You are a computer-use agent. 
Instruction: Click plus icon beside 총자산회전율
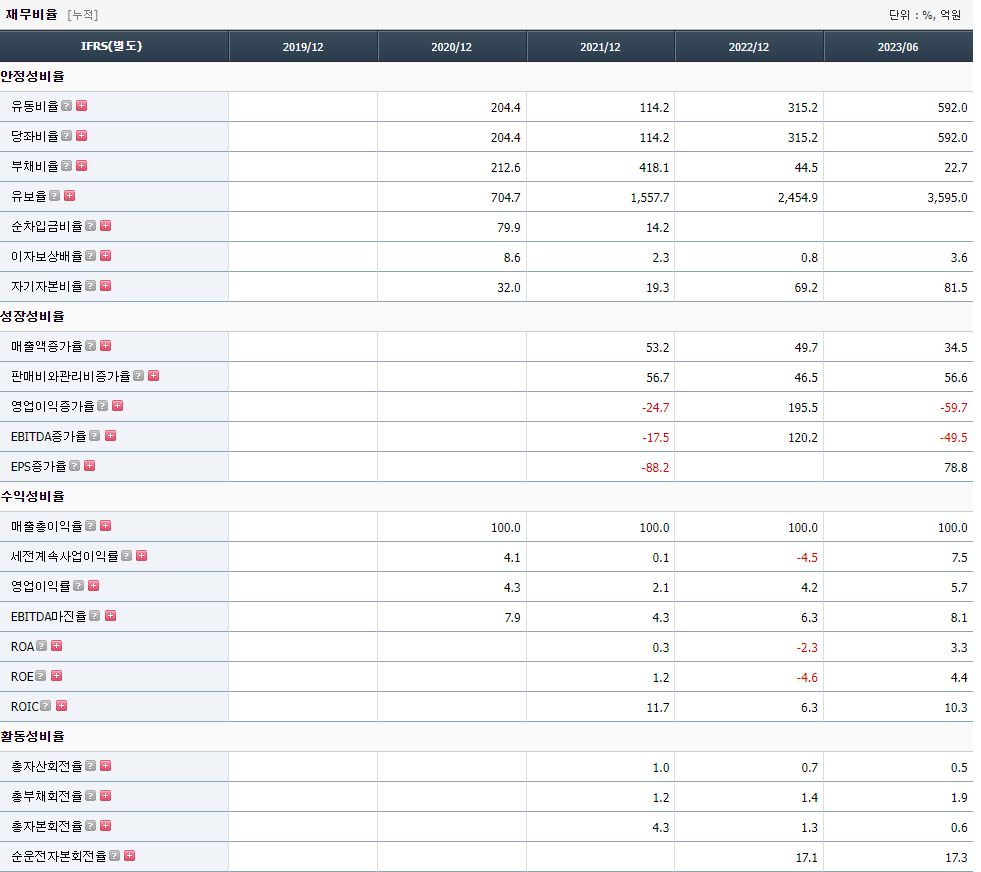coord(106,766)
